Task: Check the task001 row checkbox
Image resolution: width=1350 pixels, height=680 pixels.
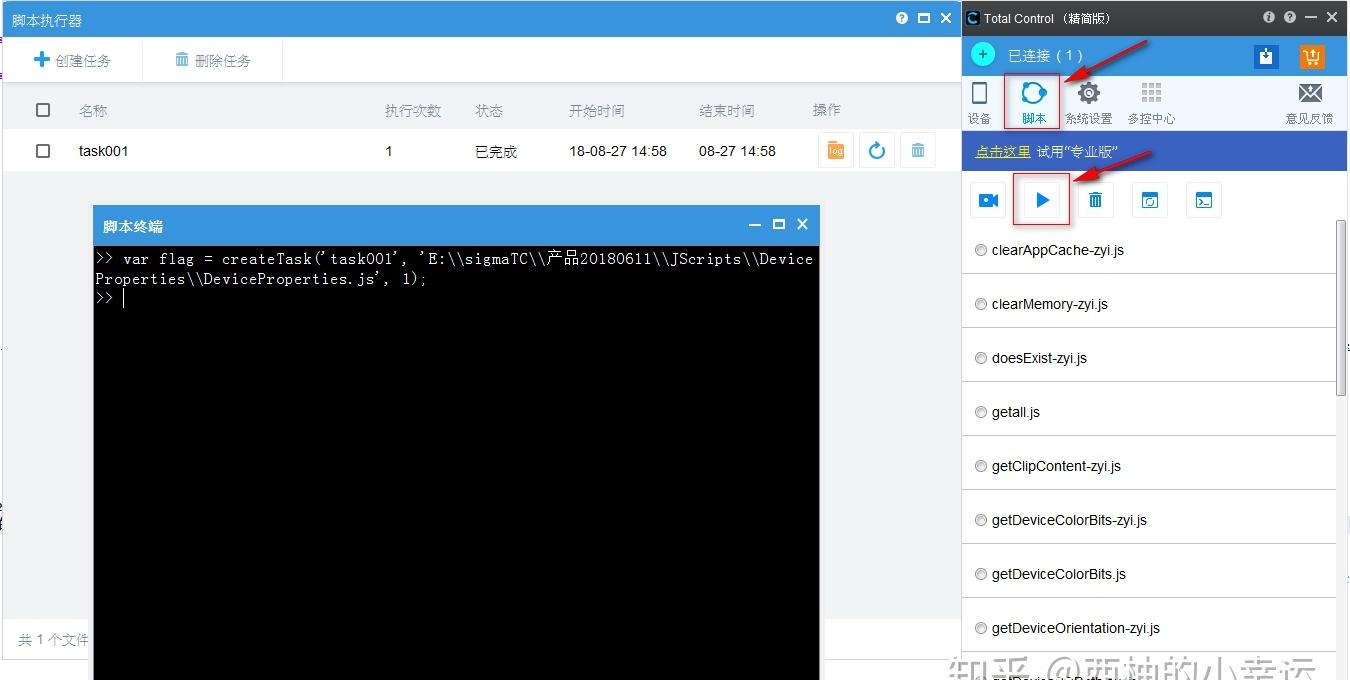Action: point(43,151)
